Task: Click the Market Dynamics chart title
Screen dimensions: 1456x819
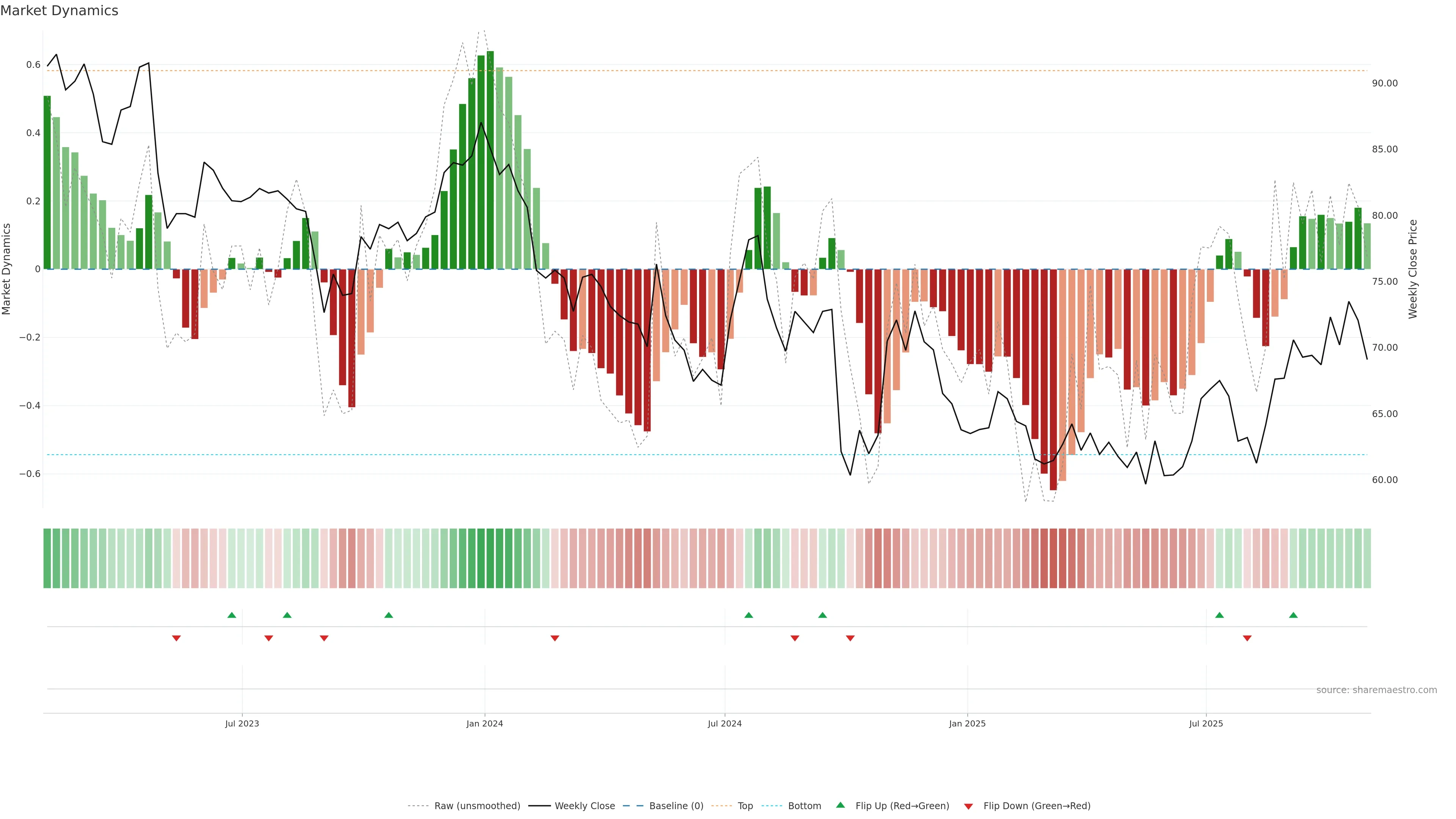Action: tap(60, 11)
